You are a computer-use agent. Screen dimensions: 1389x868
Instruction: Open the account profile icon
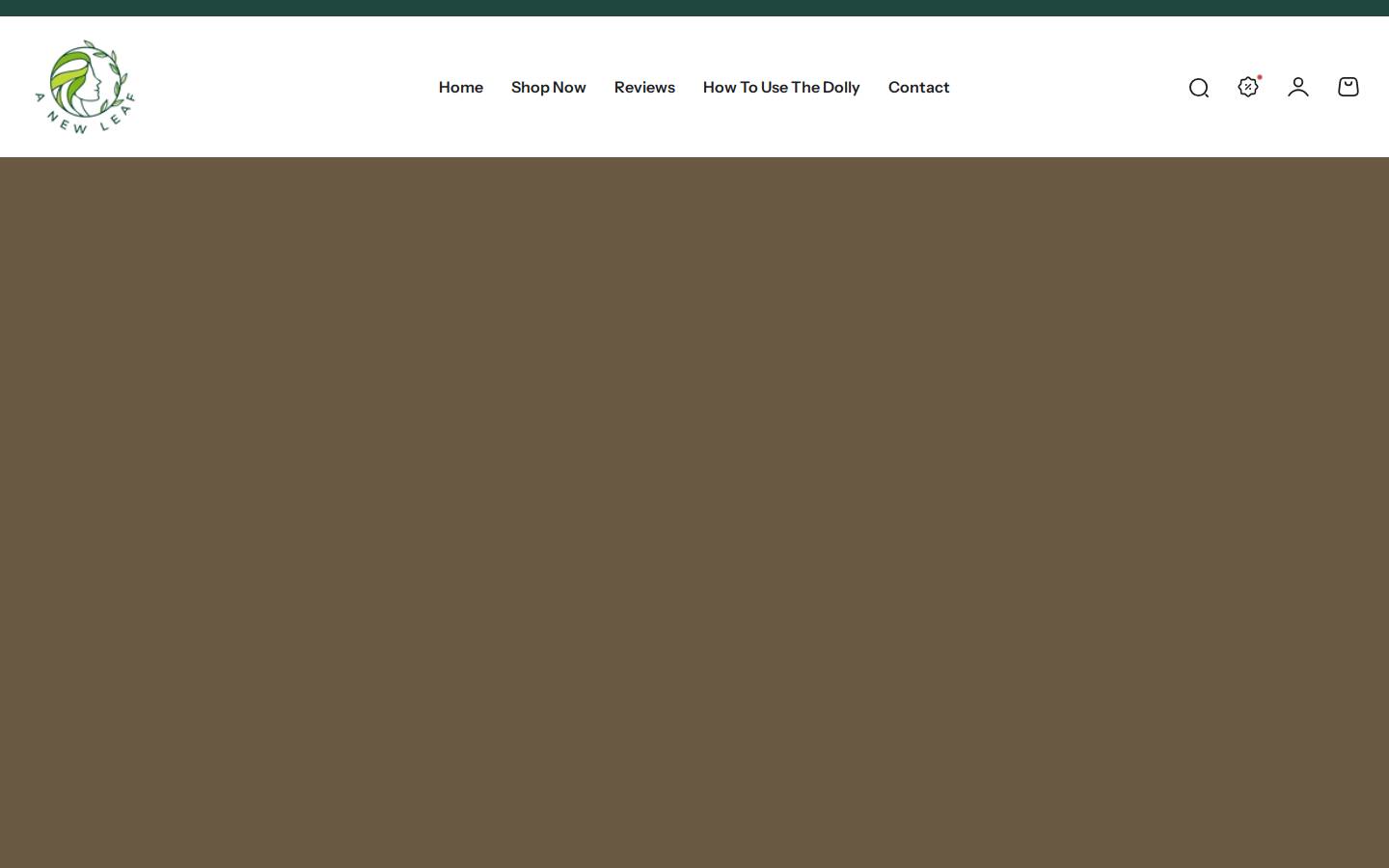click(1298, 87)
